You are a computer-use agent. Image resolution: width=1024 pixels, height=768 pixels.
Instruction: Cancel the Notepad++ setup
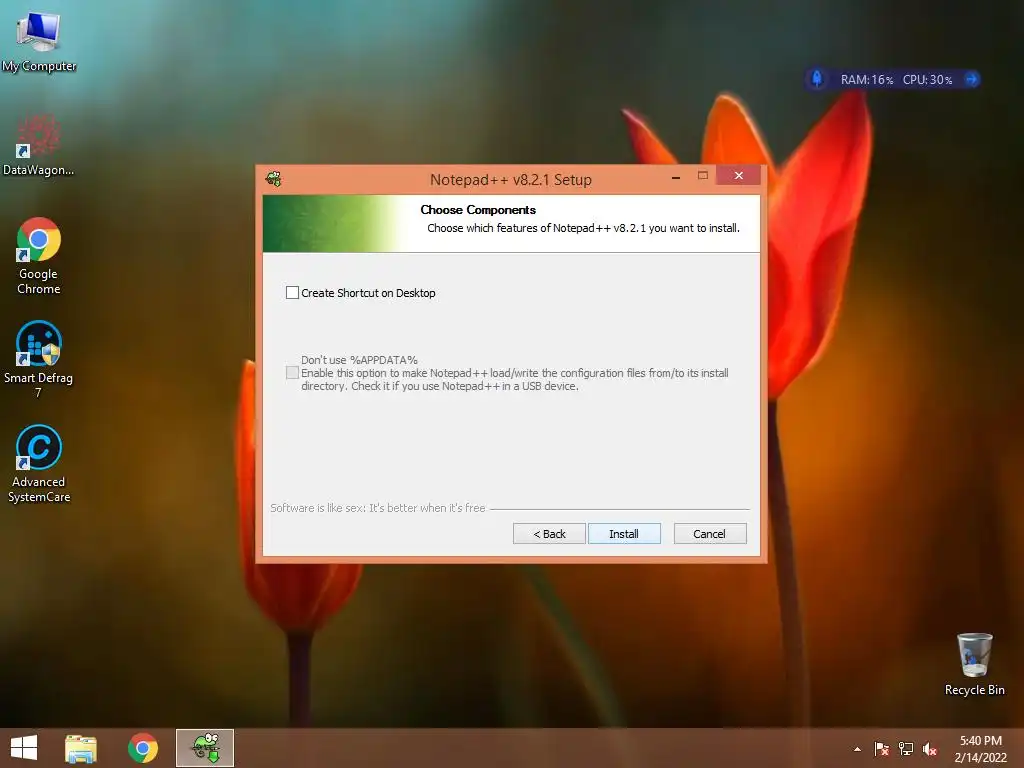click(x=709, y=534)
